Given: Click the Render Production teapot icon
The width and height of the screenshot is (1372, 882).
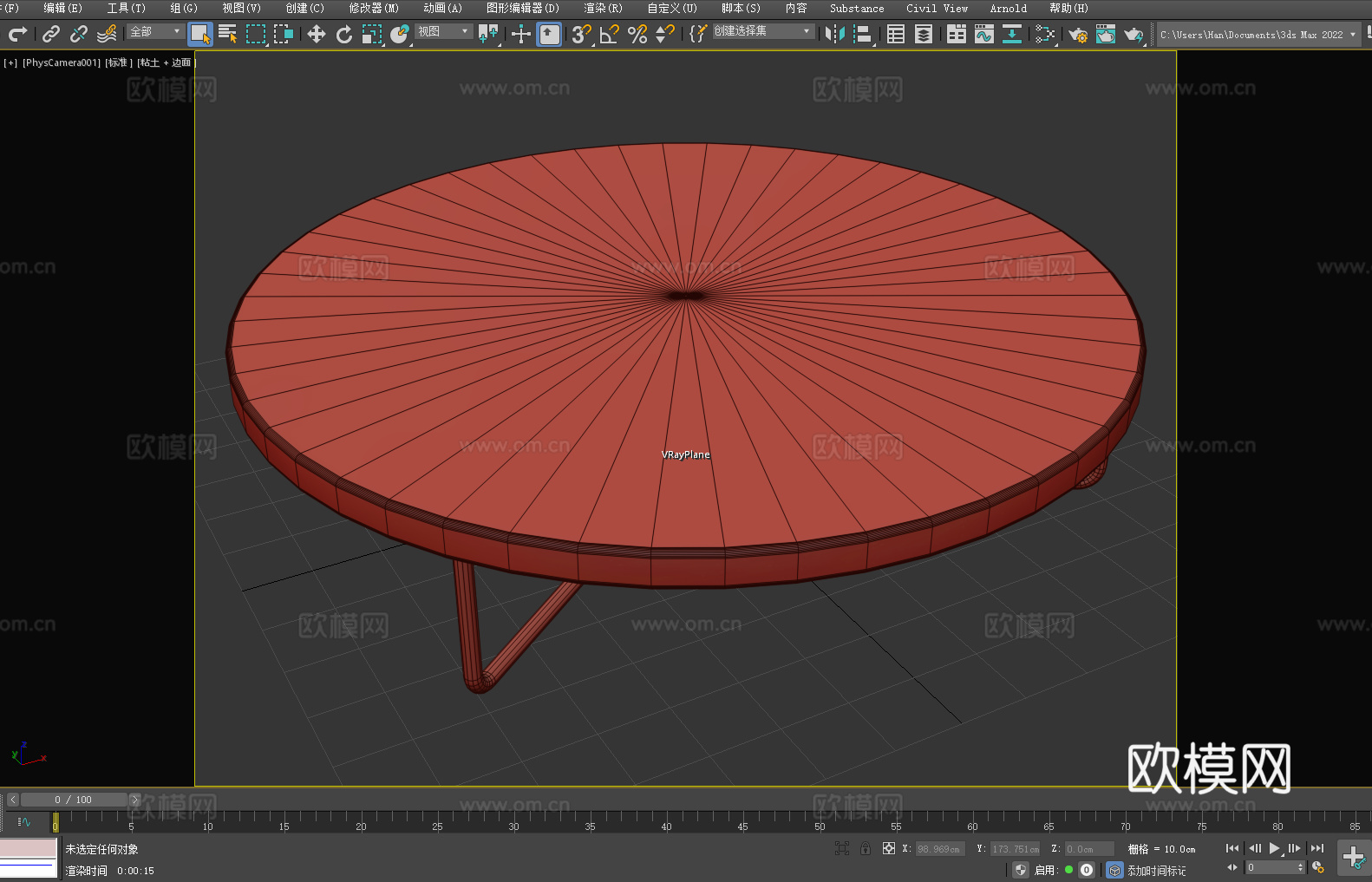Looking at the screenshot, I should click(1134, 34).
